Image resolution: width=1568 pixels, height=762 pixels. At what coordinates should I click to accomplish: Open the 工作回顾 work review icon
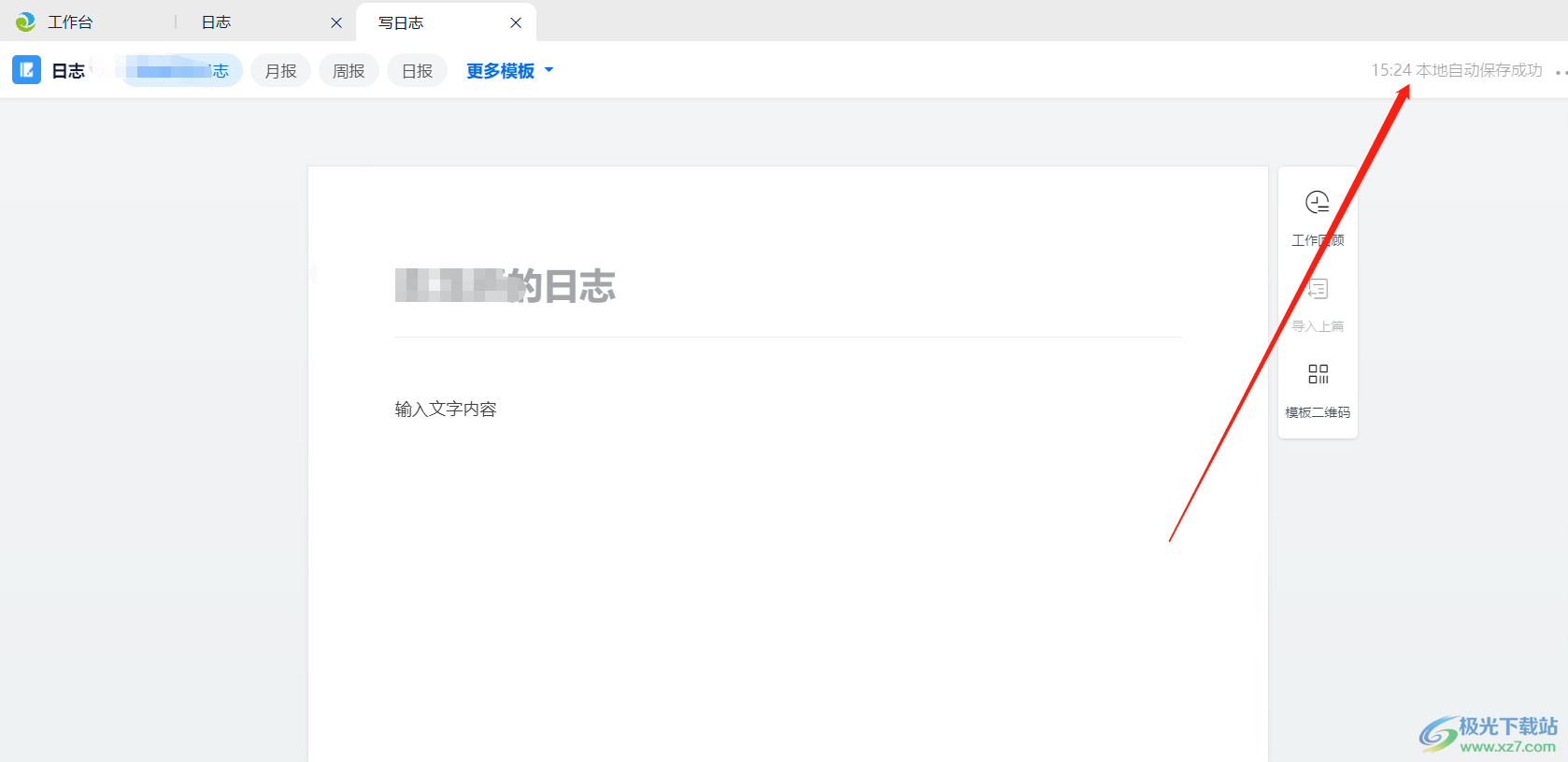click(1318, 203)
